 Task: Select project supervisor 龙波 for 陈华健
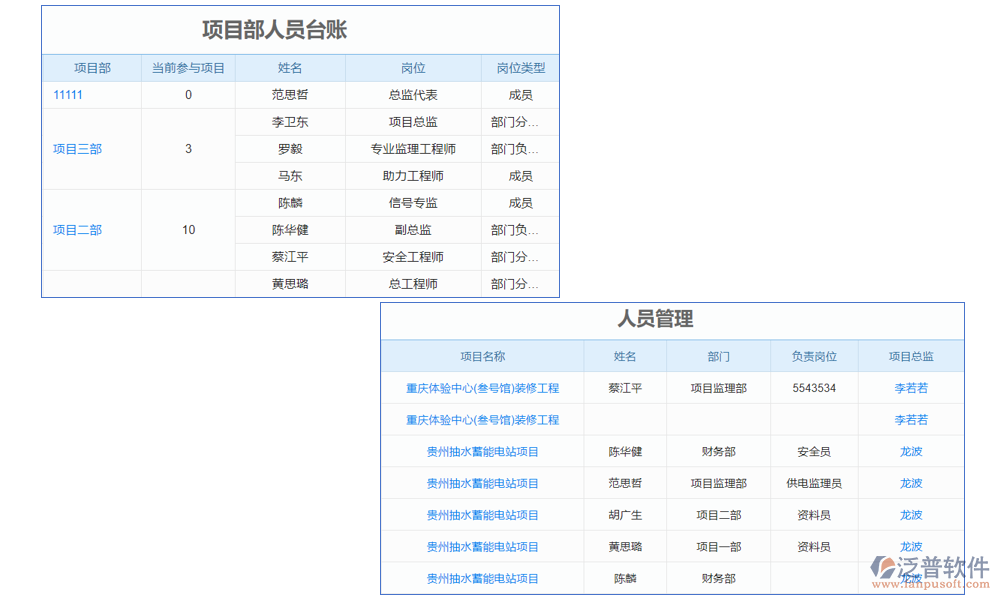point(910,451)
